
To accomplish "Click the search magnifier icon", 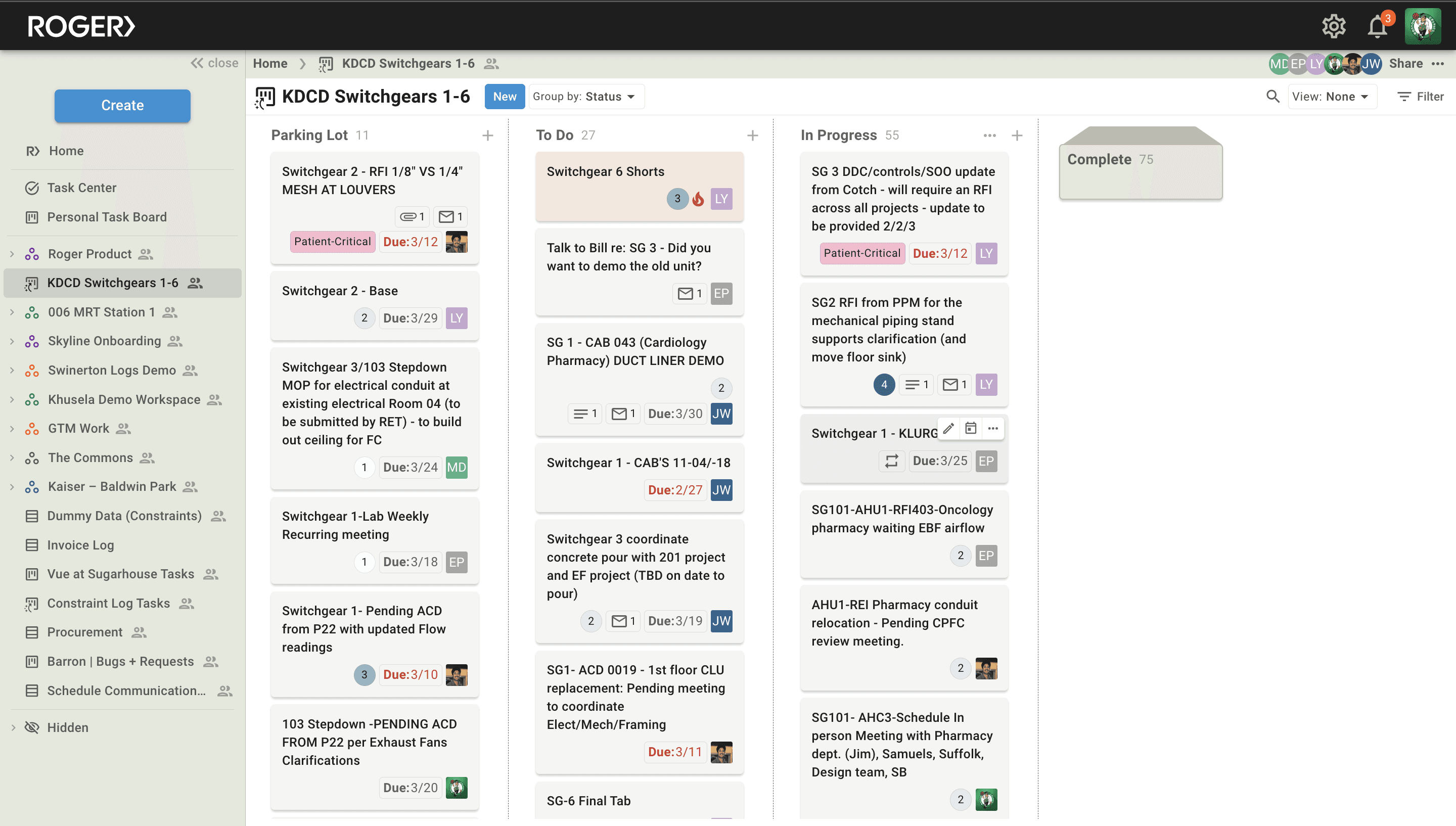I will coord(1272,97).
